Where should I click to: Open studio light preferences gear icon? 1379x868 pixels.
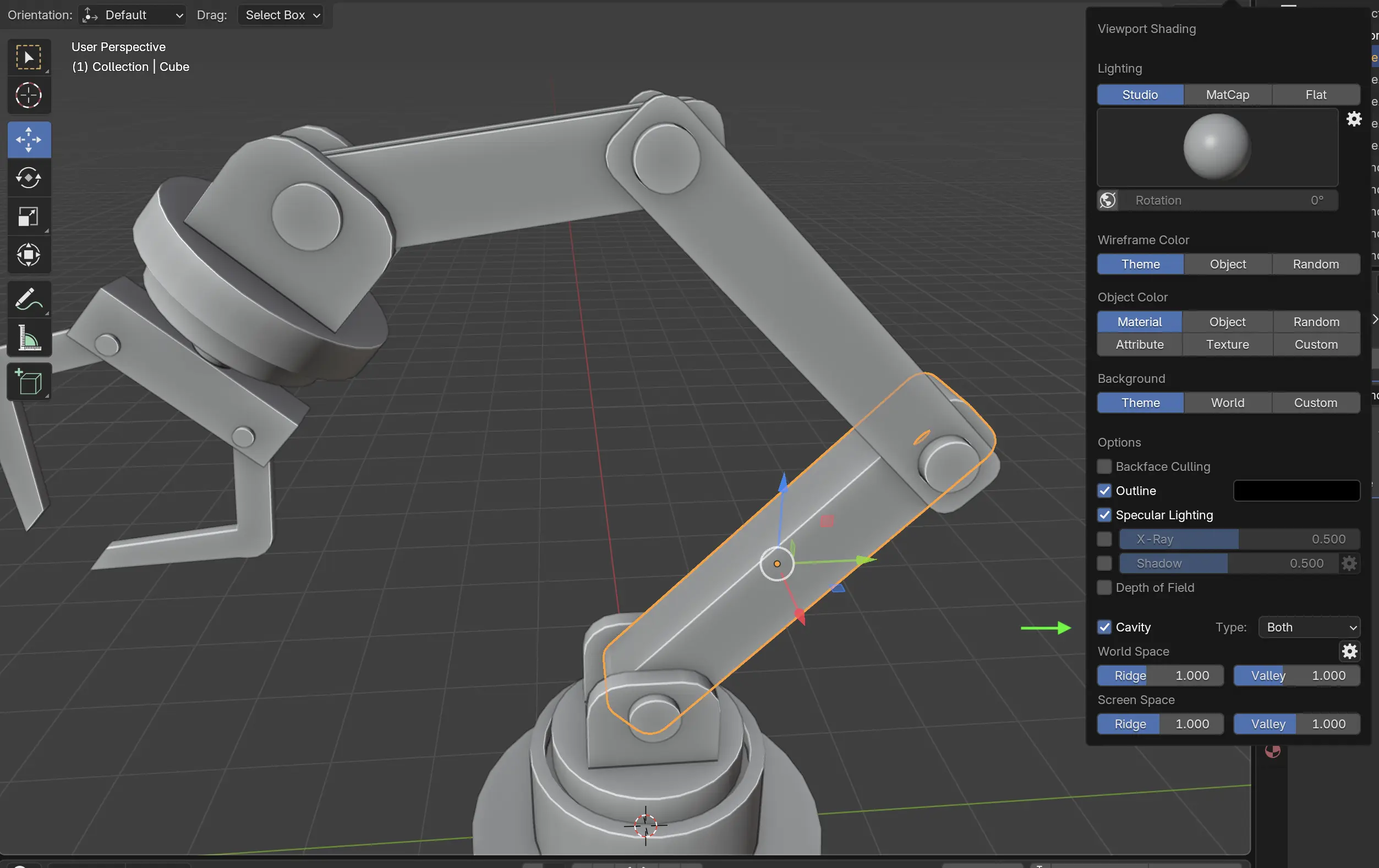click(x=1353, y=119)
